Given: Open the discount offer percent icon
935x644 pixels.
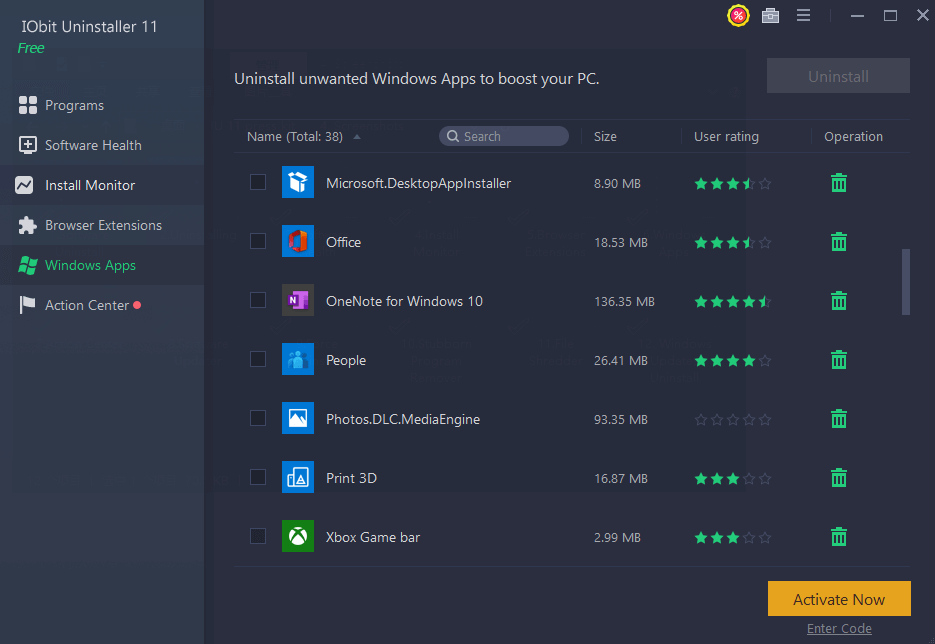Looking at the screenshot, I should (738, 16).
